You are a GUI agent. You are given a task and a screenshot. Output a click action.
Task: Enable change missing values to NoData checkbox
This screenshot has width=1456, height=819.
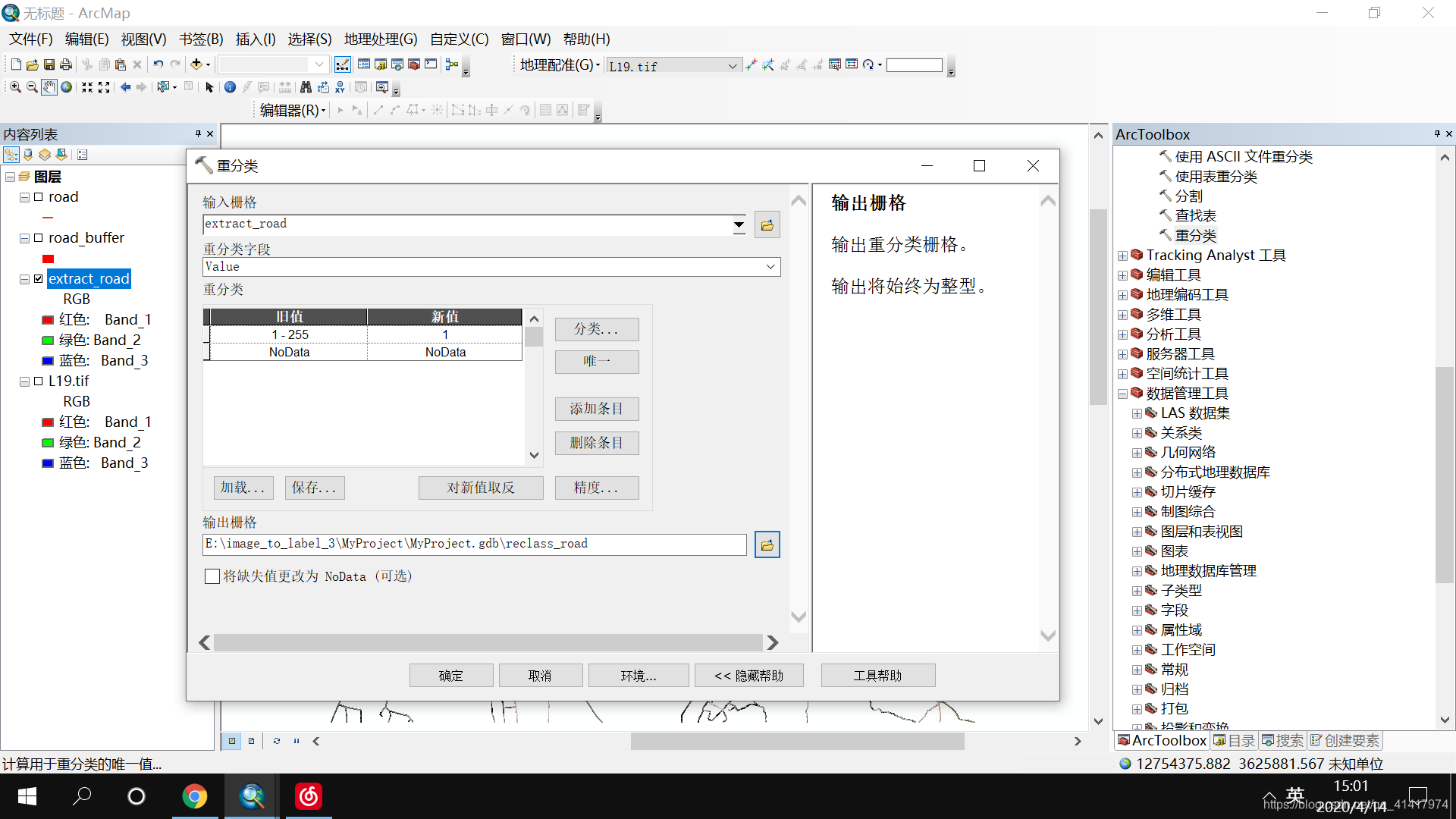212,576
